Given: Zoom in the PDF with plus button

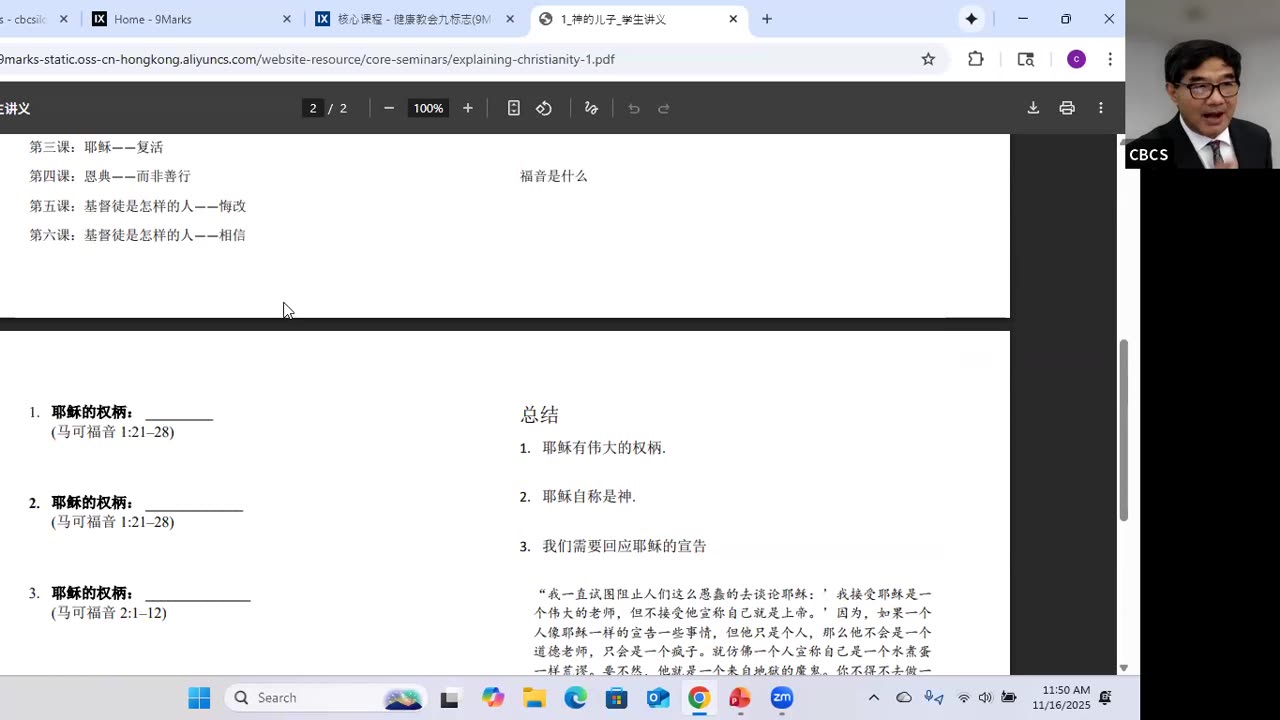Looking at the screenshot, I should 467,108.
